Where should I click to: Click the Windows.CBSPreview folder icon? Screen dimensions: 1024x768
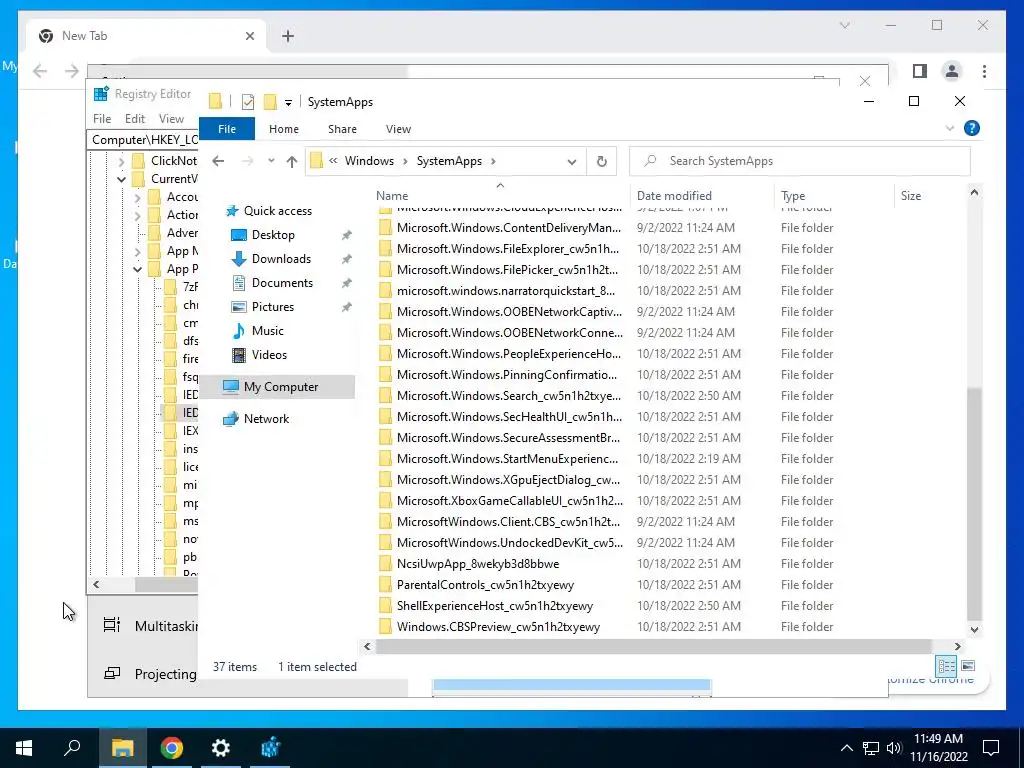(385, 627)
